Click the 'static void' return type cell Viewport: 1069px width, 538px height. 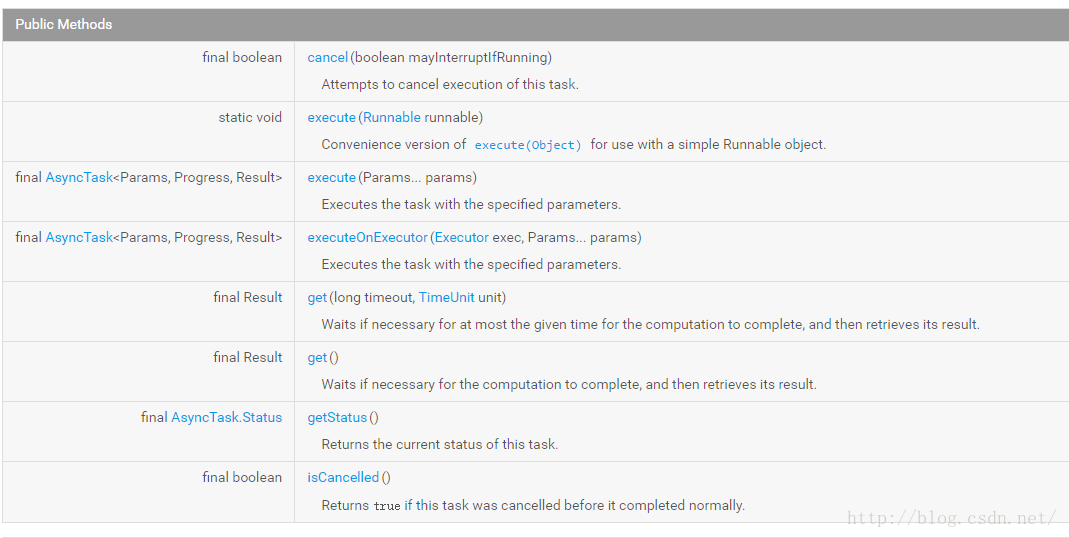tap(250, 117)
